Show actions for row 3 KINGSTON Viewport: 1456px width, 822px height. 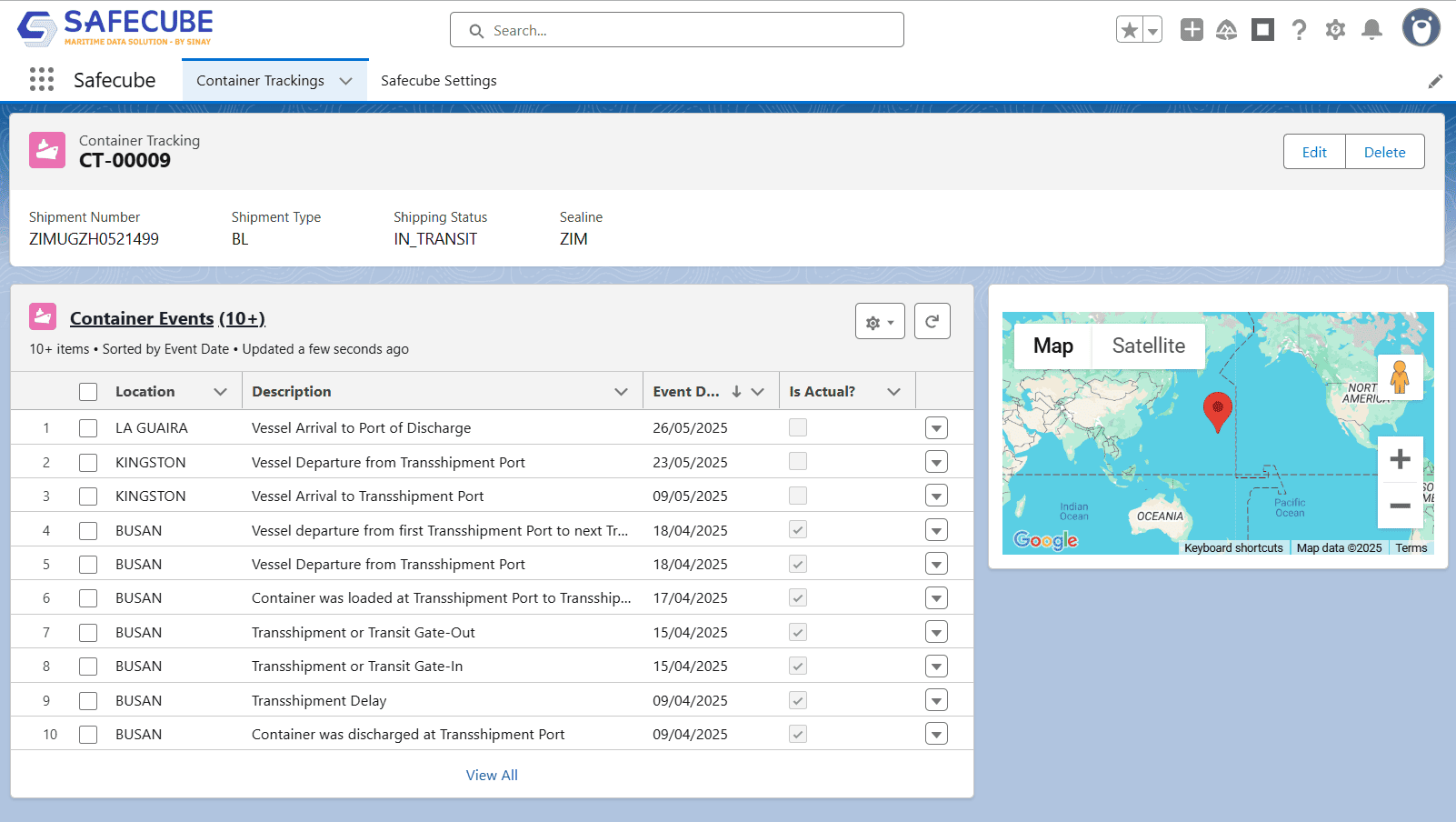pos(936,496)
